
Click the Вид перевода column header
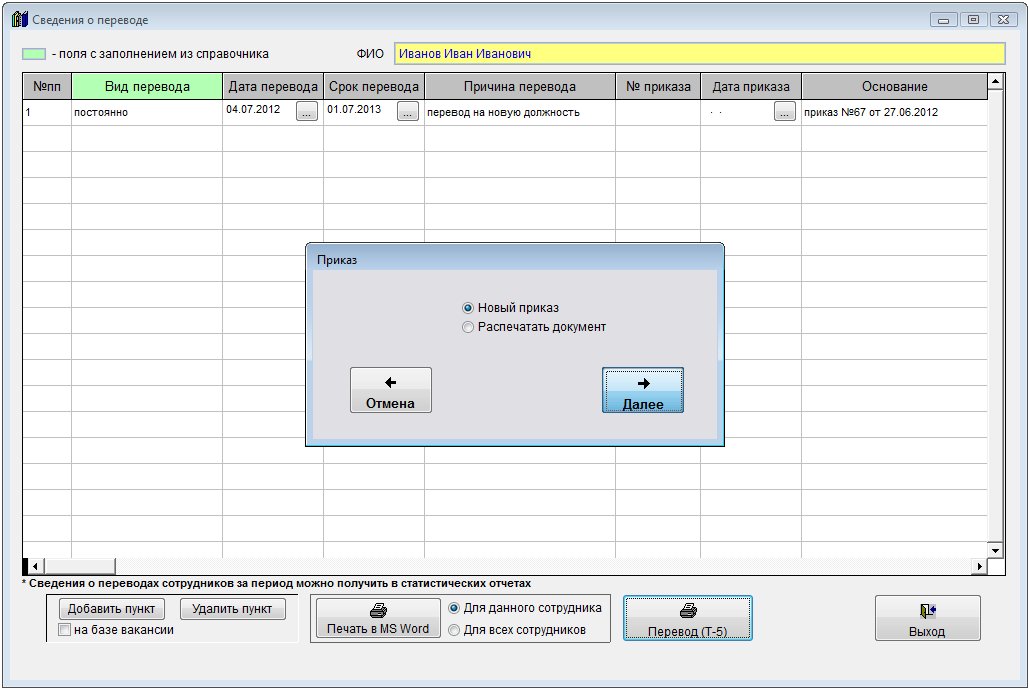[x=147, y=87]
